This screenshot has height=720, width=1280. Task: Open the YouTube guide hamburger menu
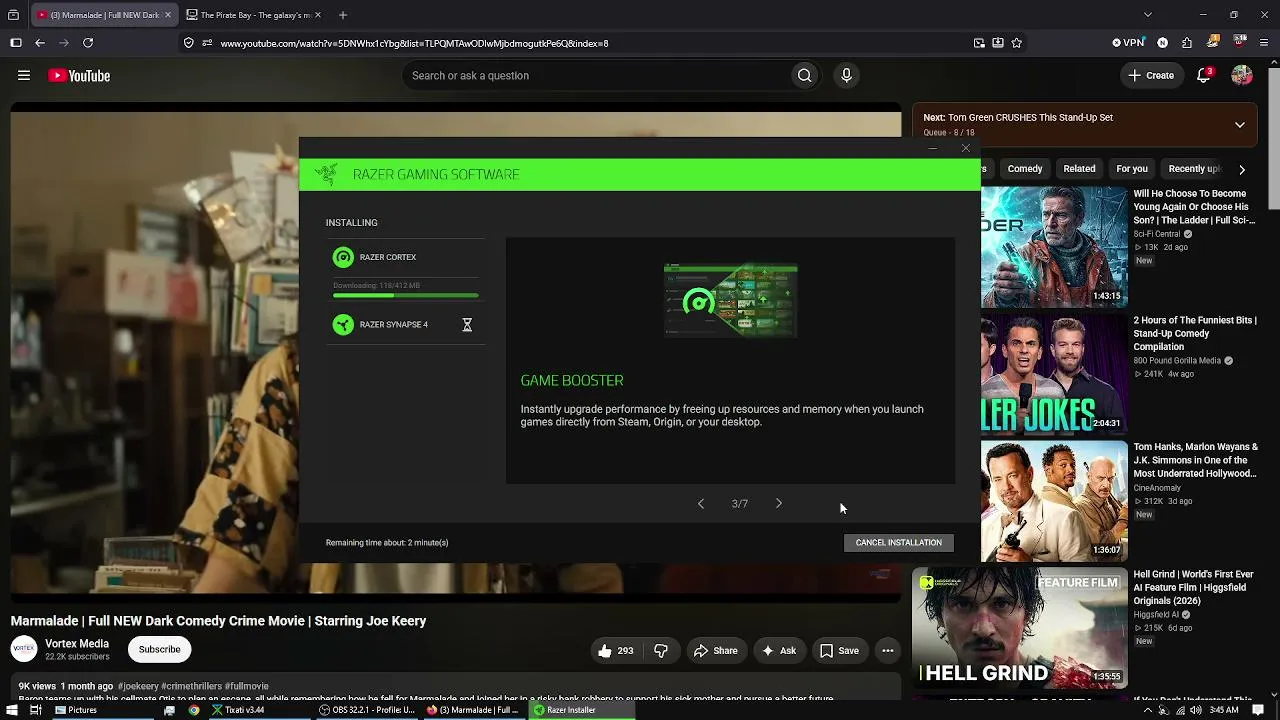pos(24,75)
